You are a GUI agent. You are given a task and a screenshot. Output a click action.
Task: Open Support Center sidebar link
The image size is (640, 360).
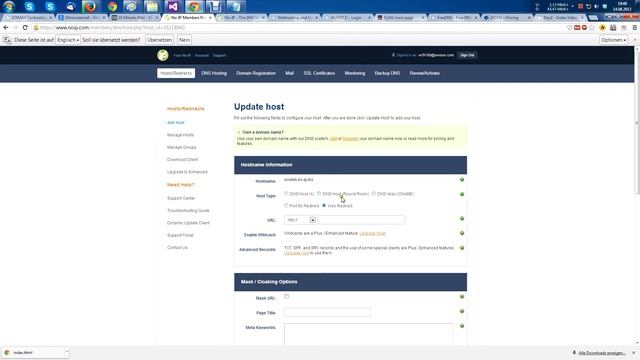181,198
